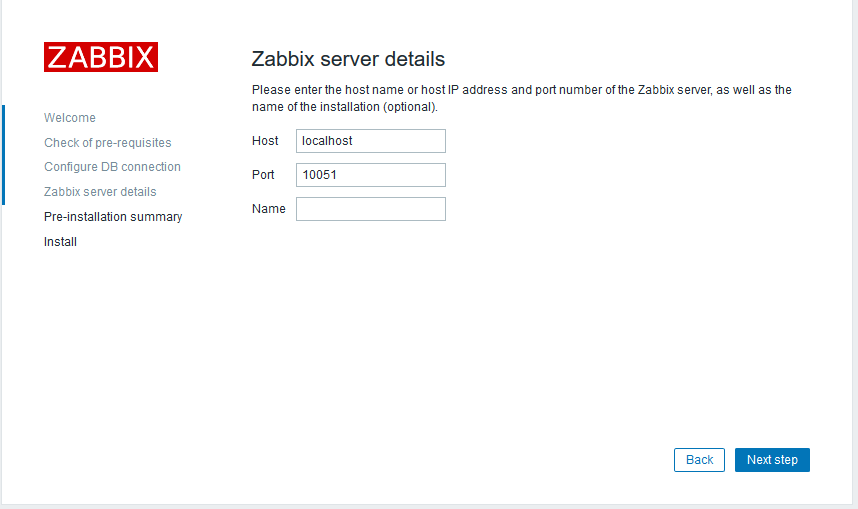Select the Install step in sidebar
Image resolution: width=858 pixels, height=509 pixels.
[61, 242]
